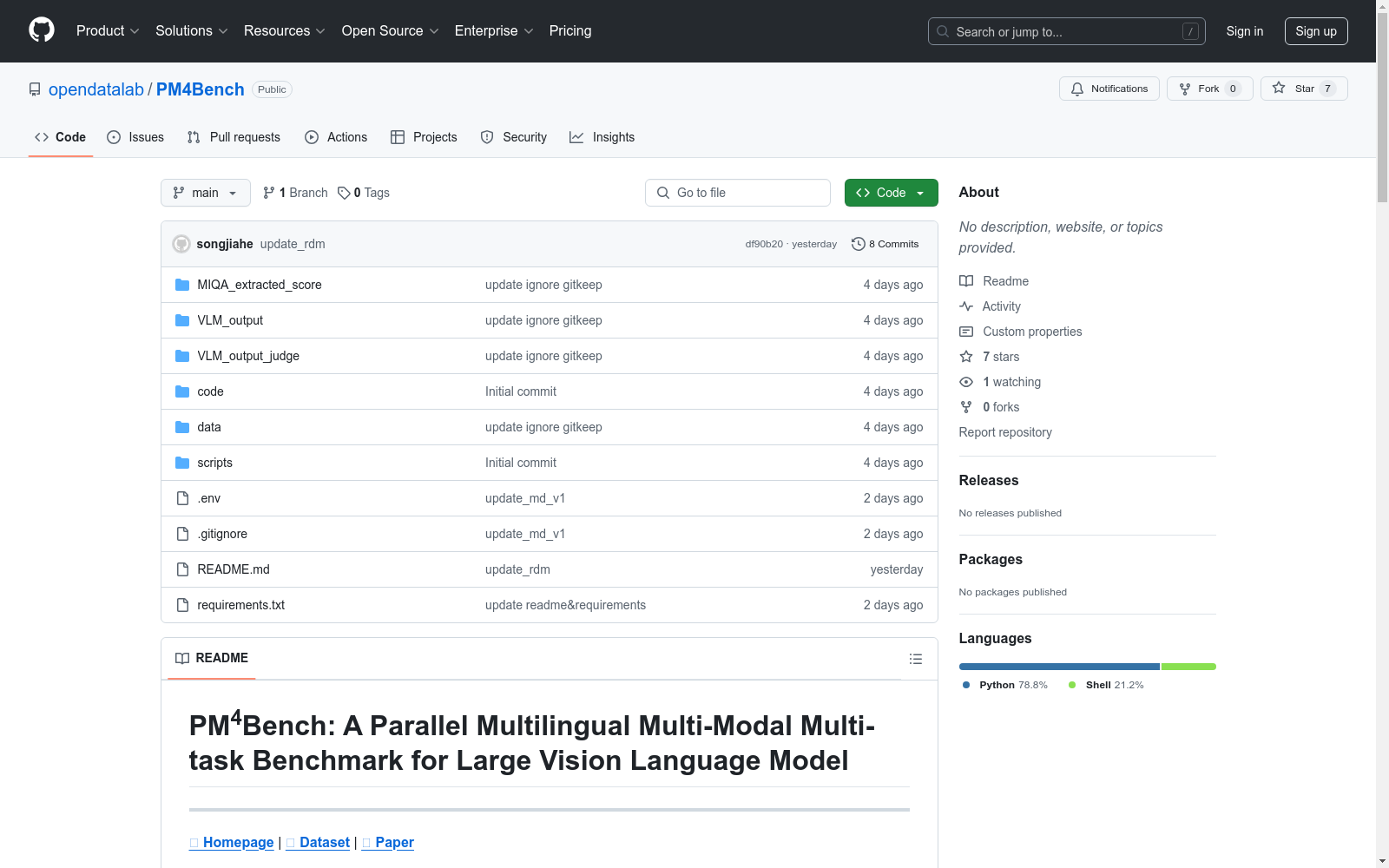
Task: Click the VLM_output_judge folder icon
Action: click(182, 356)
